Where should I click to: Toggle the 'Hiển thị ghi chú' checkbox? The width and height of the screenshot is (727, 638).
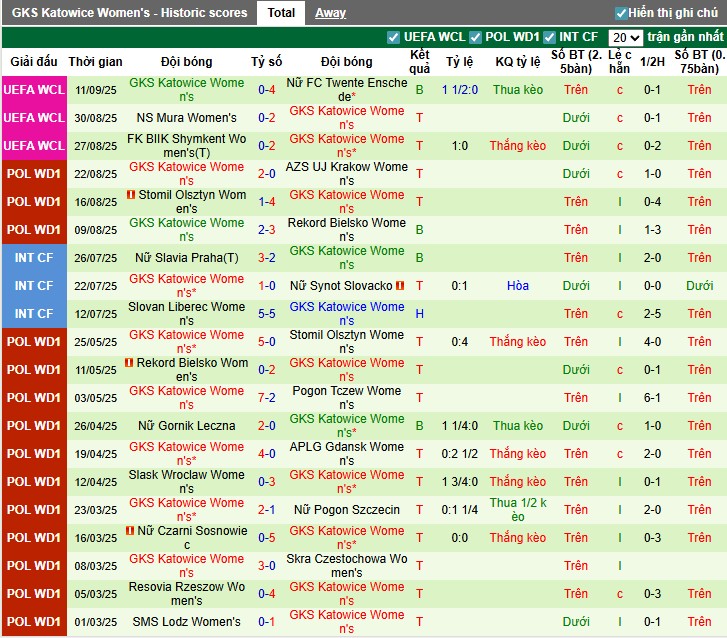[622, 13]
